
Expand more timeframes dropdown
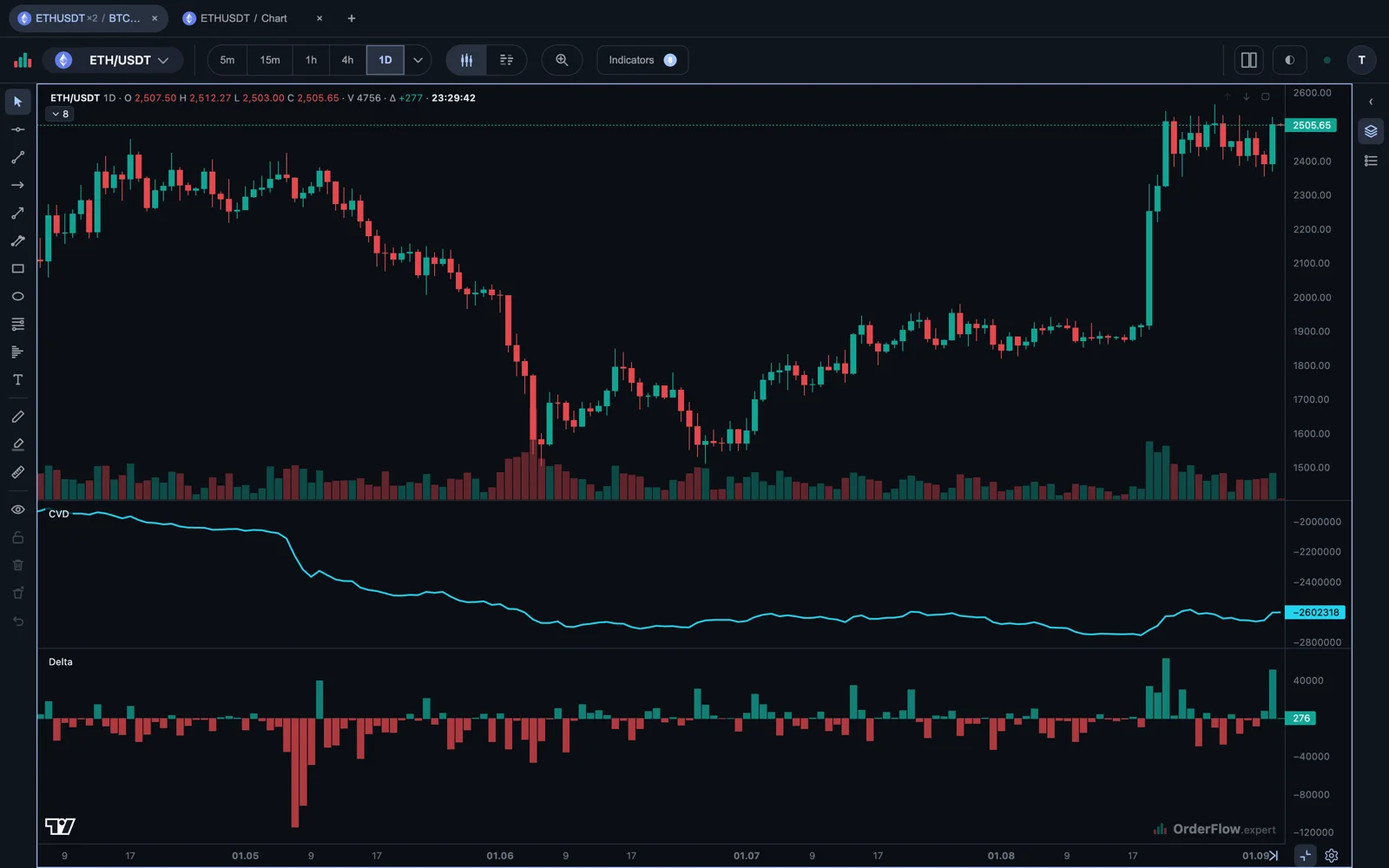click(x=418, y=60)
